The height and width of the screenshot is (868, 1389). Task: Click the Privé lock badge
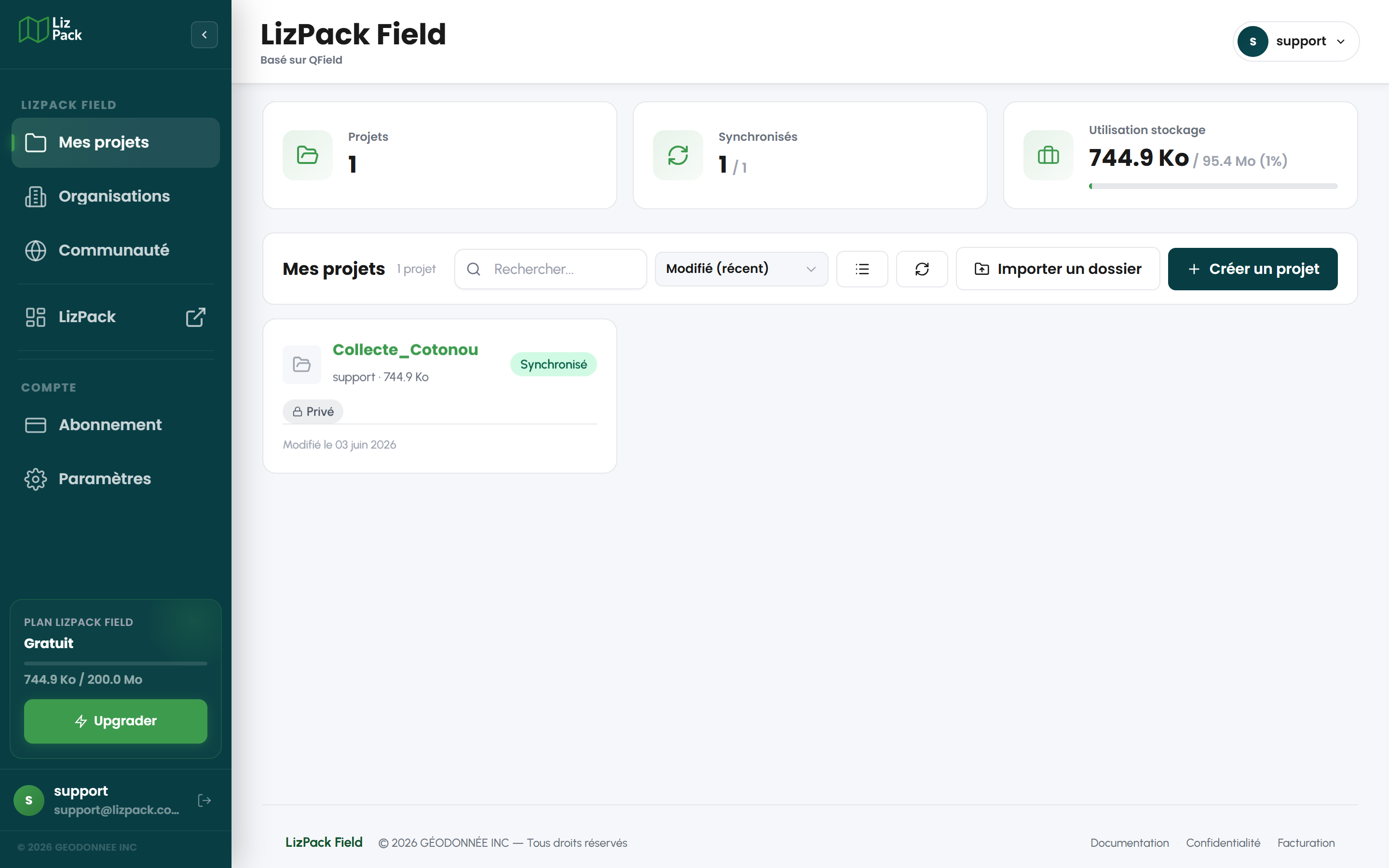coord(313,412)
